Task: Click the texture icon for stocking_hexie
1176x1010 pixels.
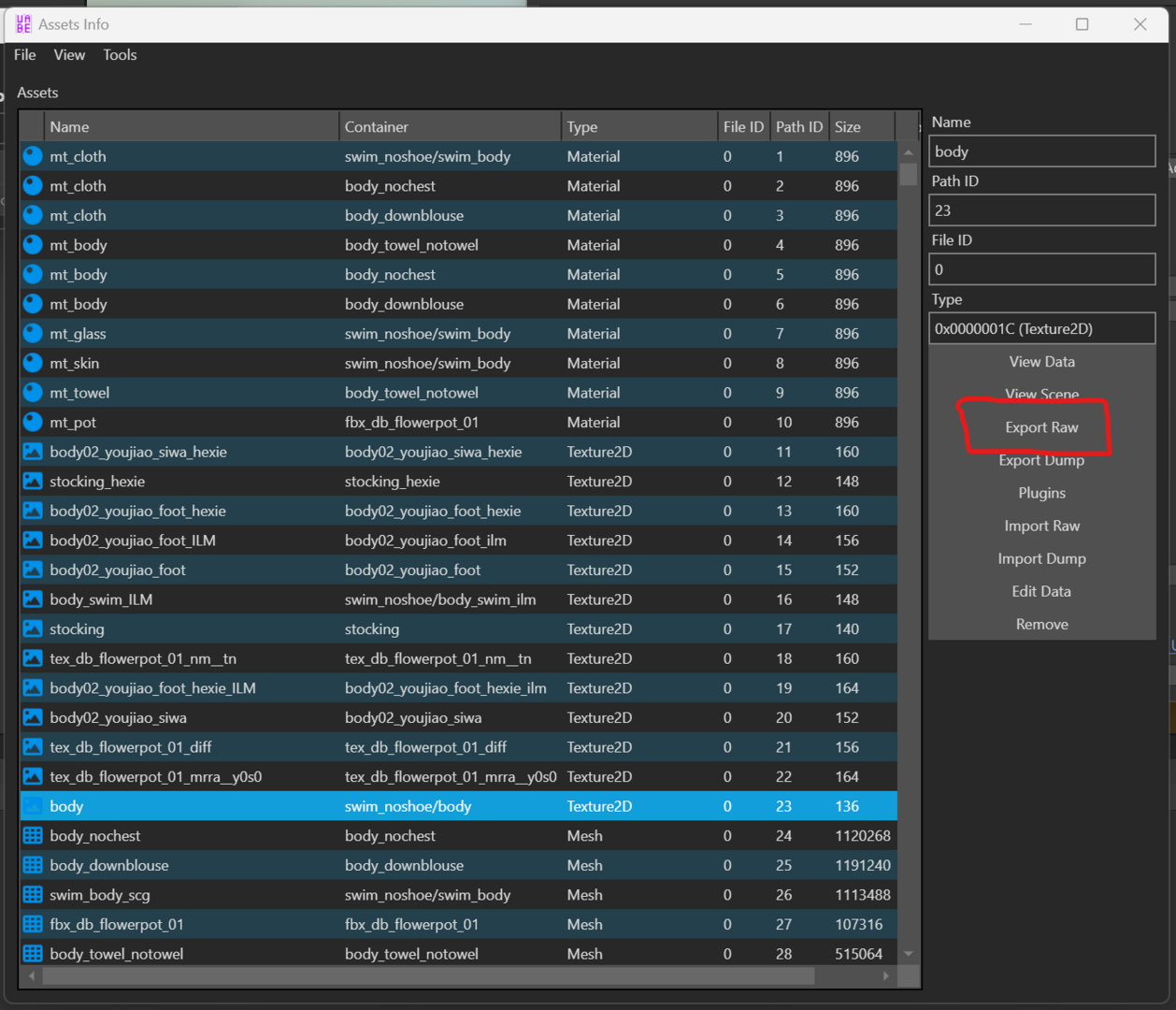Action: click(x=33, y=482)
